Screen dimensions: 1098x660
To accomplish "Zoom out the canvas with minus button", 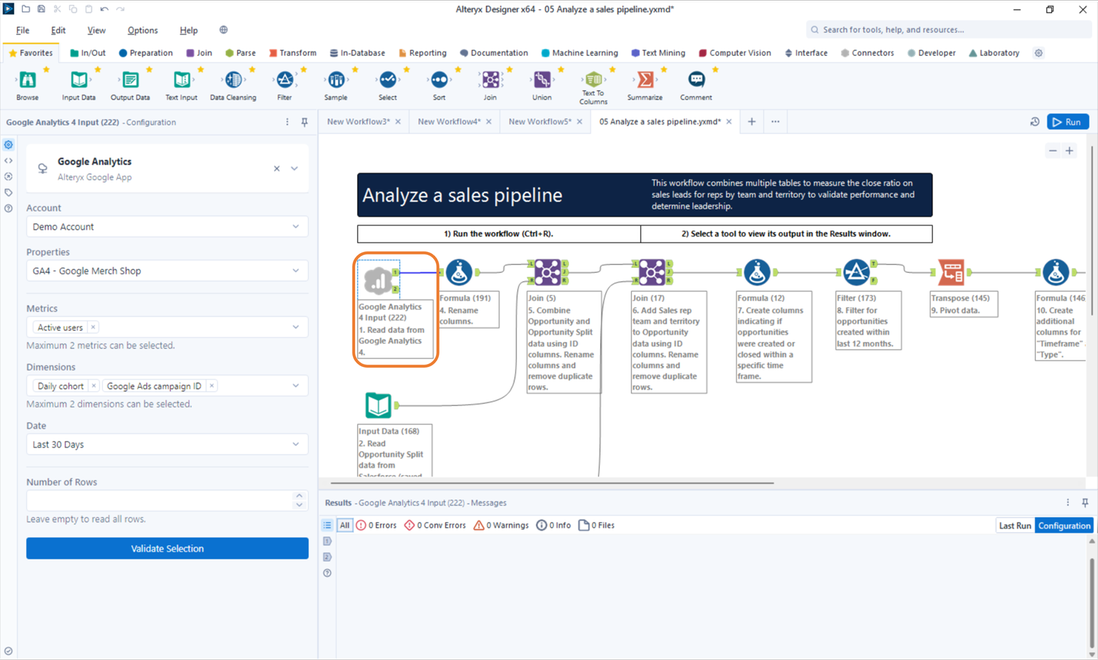I will (x=1052, y=150).
